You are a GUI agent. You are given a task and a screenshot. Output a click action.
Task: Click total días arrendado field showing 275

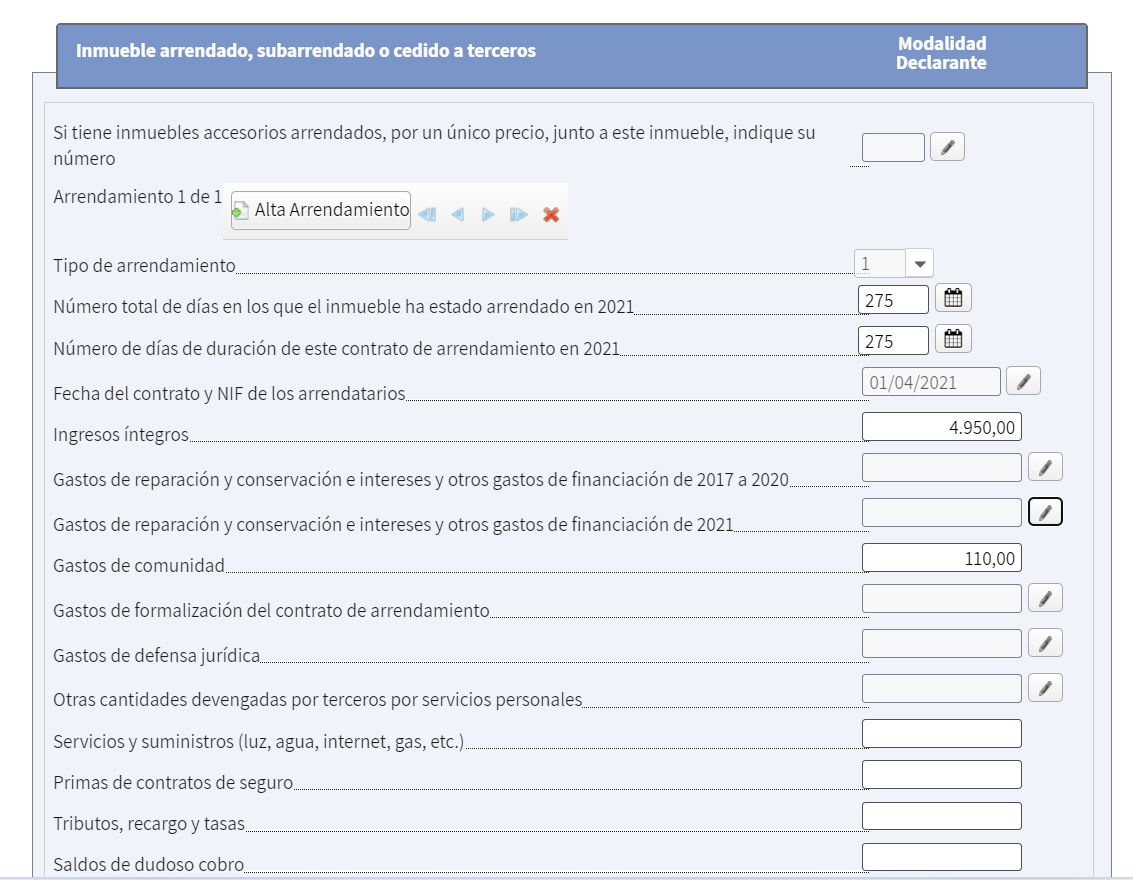point(893,300)
